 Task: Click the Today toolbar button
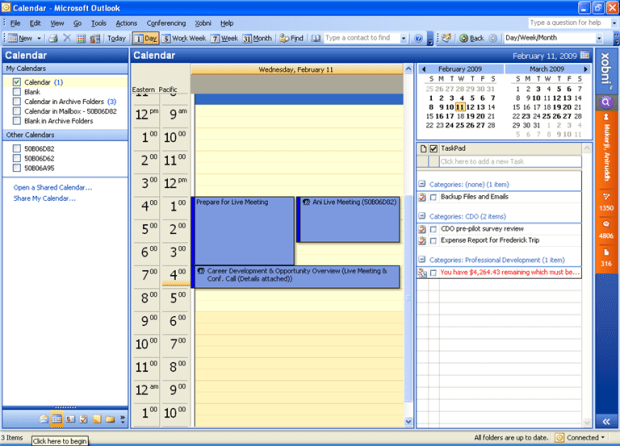pos(116,38)
